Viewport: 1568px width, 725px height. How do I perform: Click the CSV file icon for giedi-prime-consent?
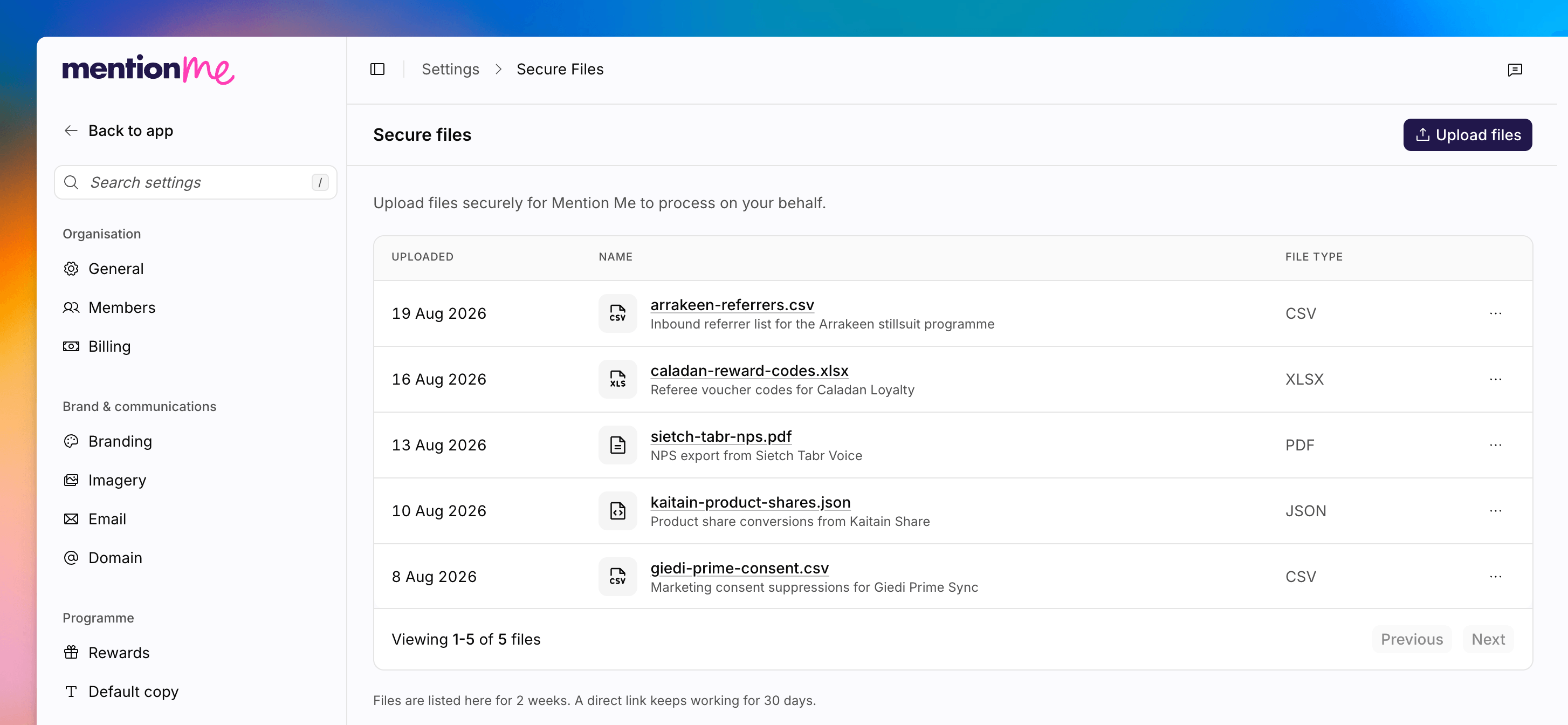(617, 577)
